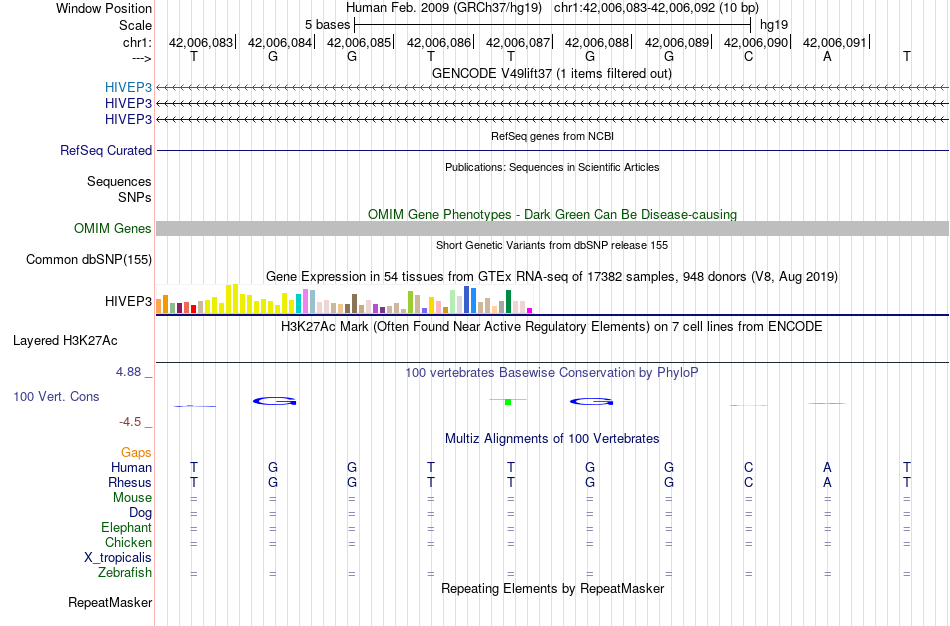Click base C in the Human alignment row
This screenshot has width=950, height=626.
pos(748,467)
